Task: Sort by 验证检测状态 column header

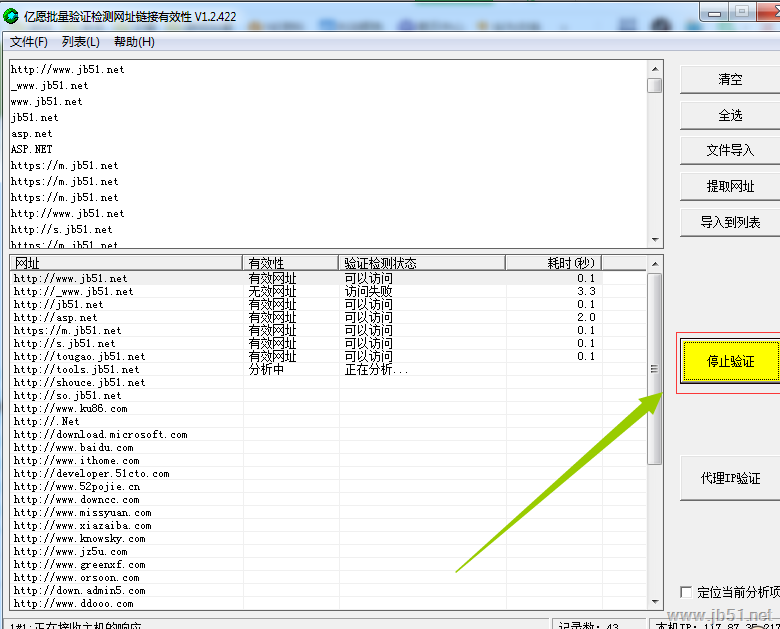Action: click(x=422, y=263)
